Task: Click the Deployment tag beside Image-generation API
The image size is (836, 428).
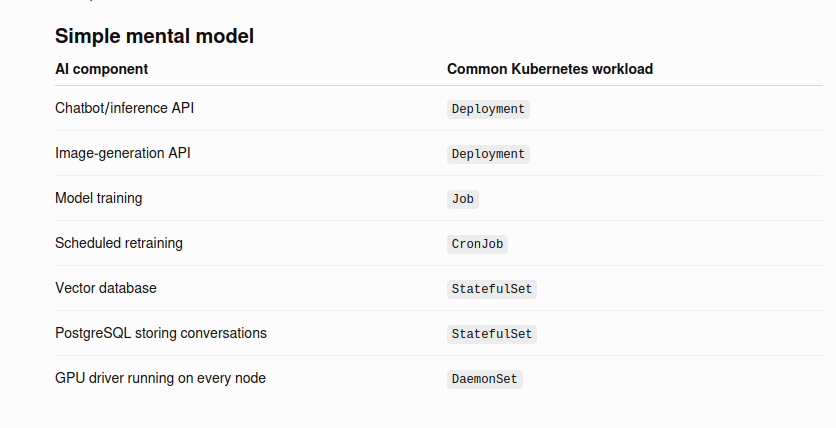Action: [488, 154]
